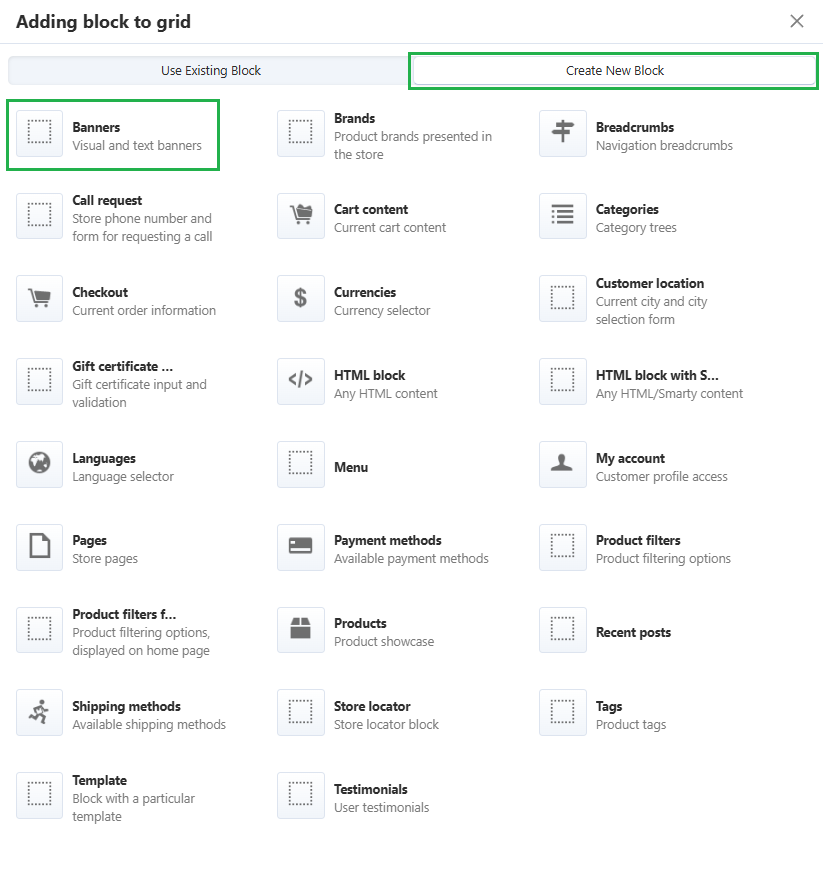Choose the Products block title

click(x=360, y=623)
